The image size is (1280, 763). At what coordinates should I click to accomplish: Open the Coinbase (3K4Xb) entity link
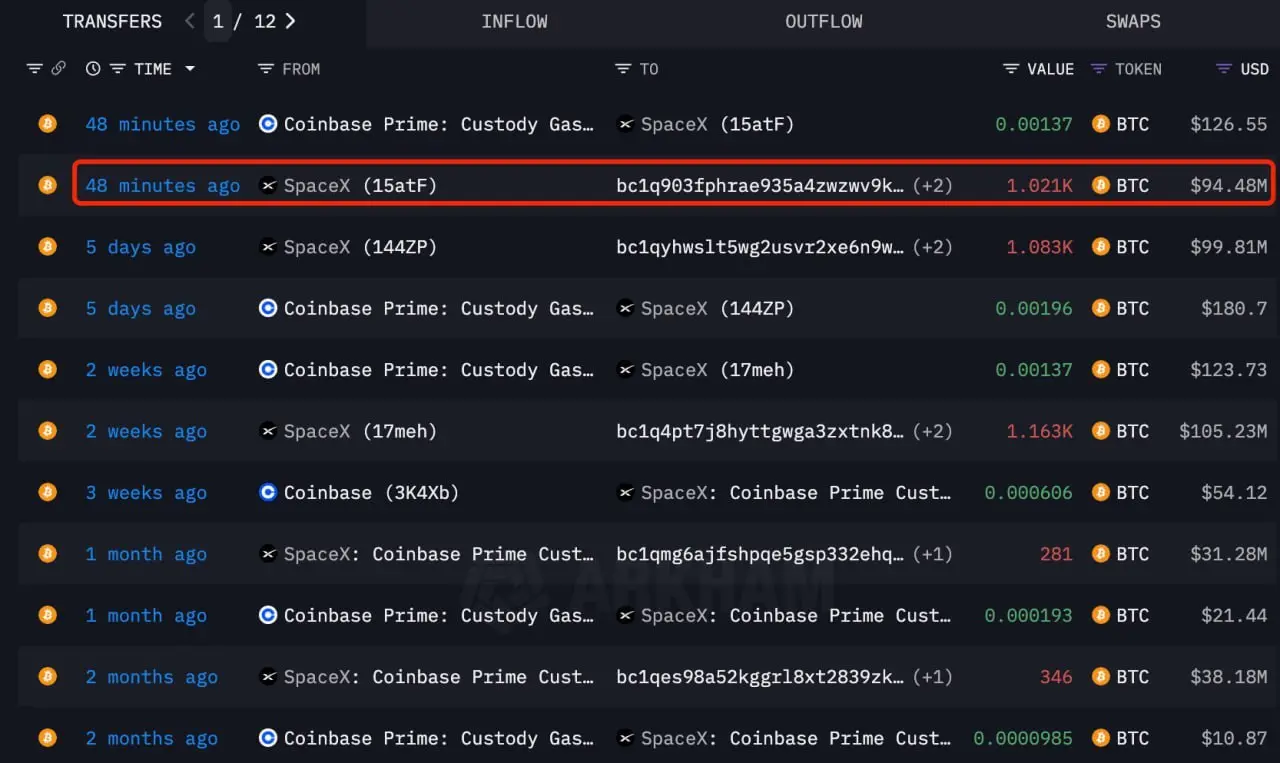371,492
